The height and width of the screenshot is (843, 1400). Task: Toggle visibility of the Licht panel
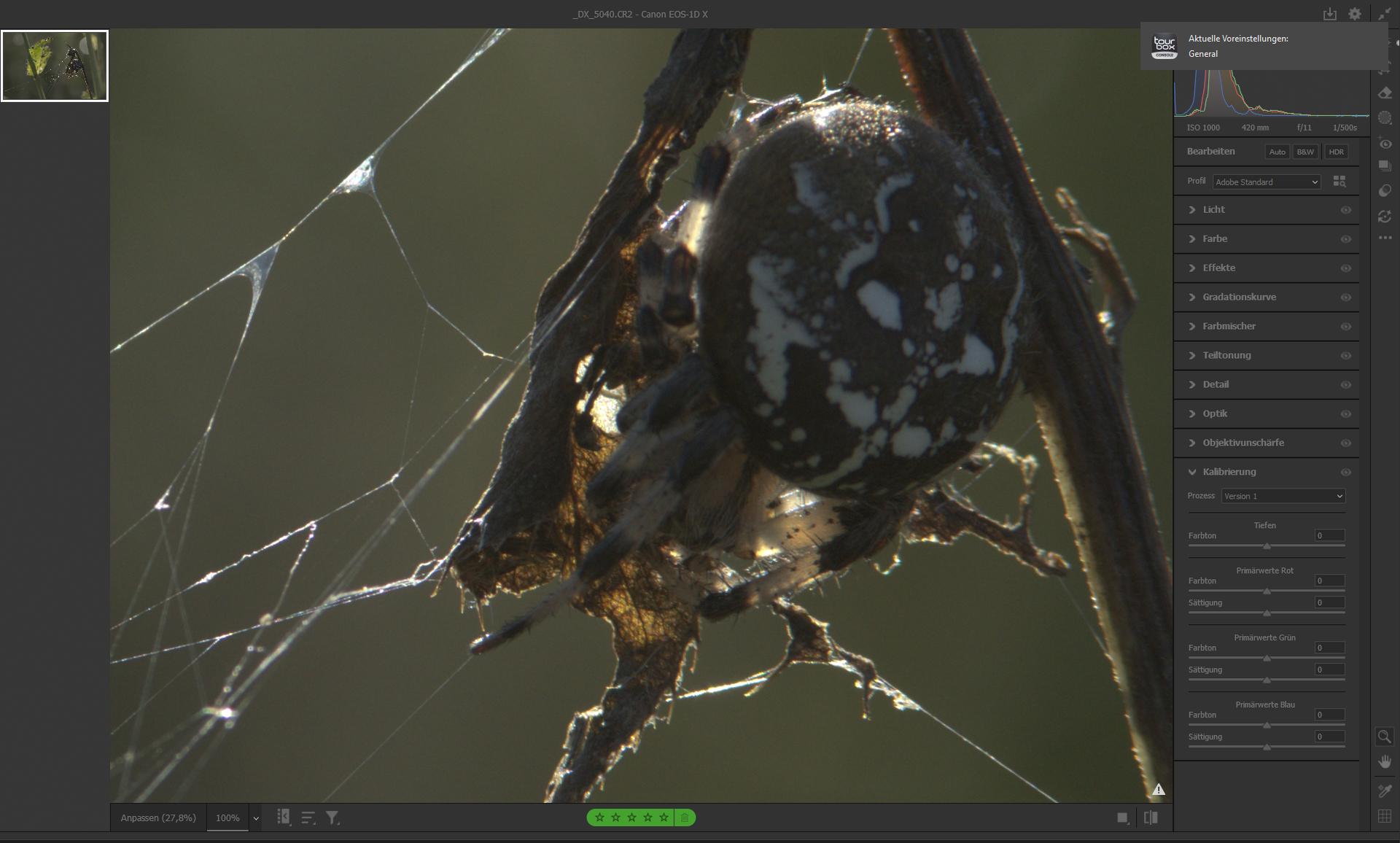click(1345, 210)
